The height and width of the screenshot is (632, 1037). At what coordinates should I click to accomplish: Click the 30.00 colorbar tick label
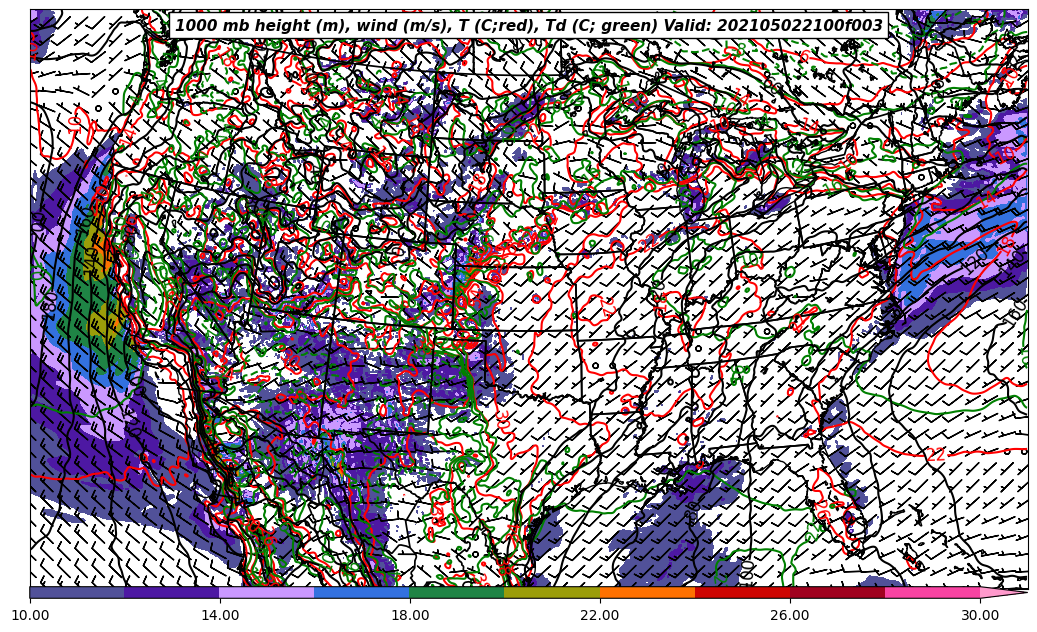(980, 616)
